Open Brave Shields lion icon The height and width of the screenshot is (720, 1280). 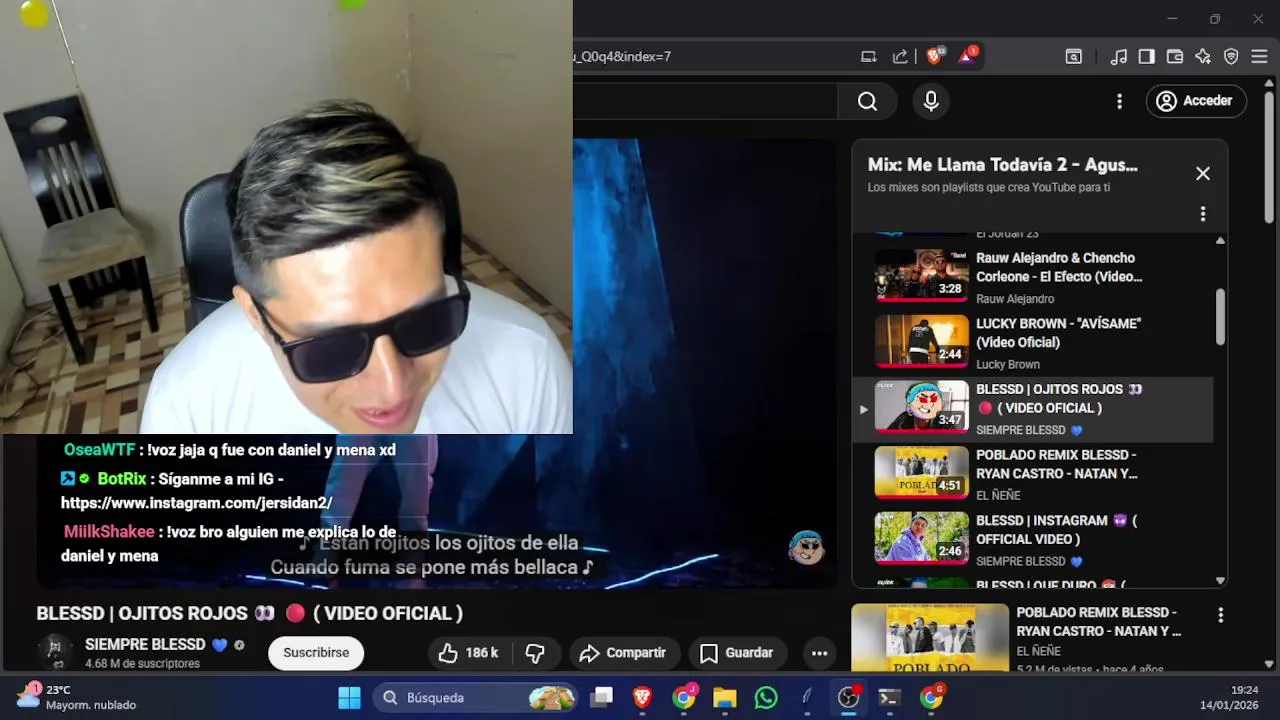click(934, 56)
